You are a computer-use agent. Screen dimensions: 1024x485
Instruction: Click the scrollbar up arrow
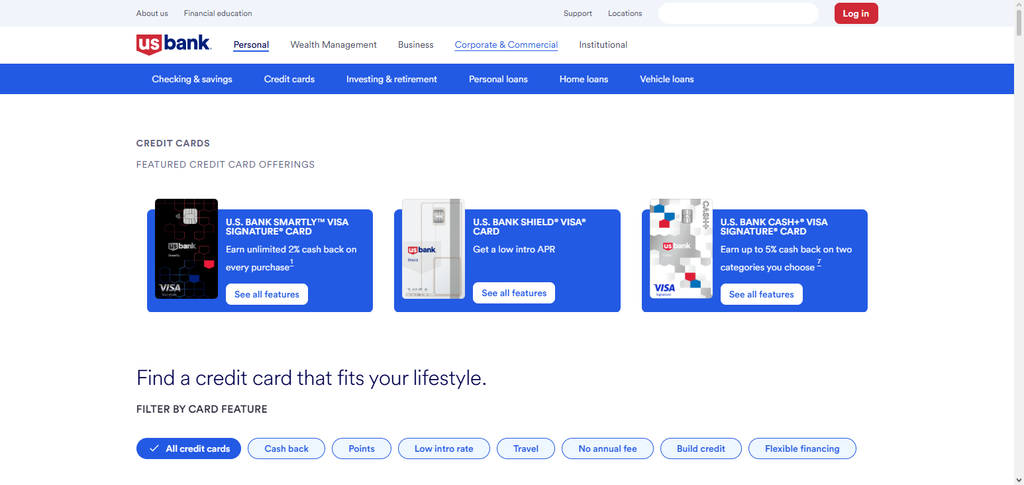1019,5
